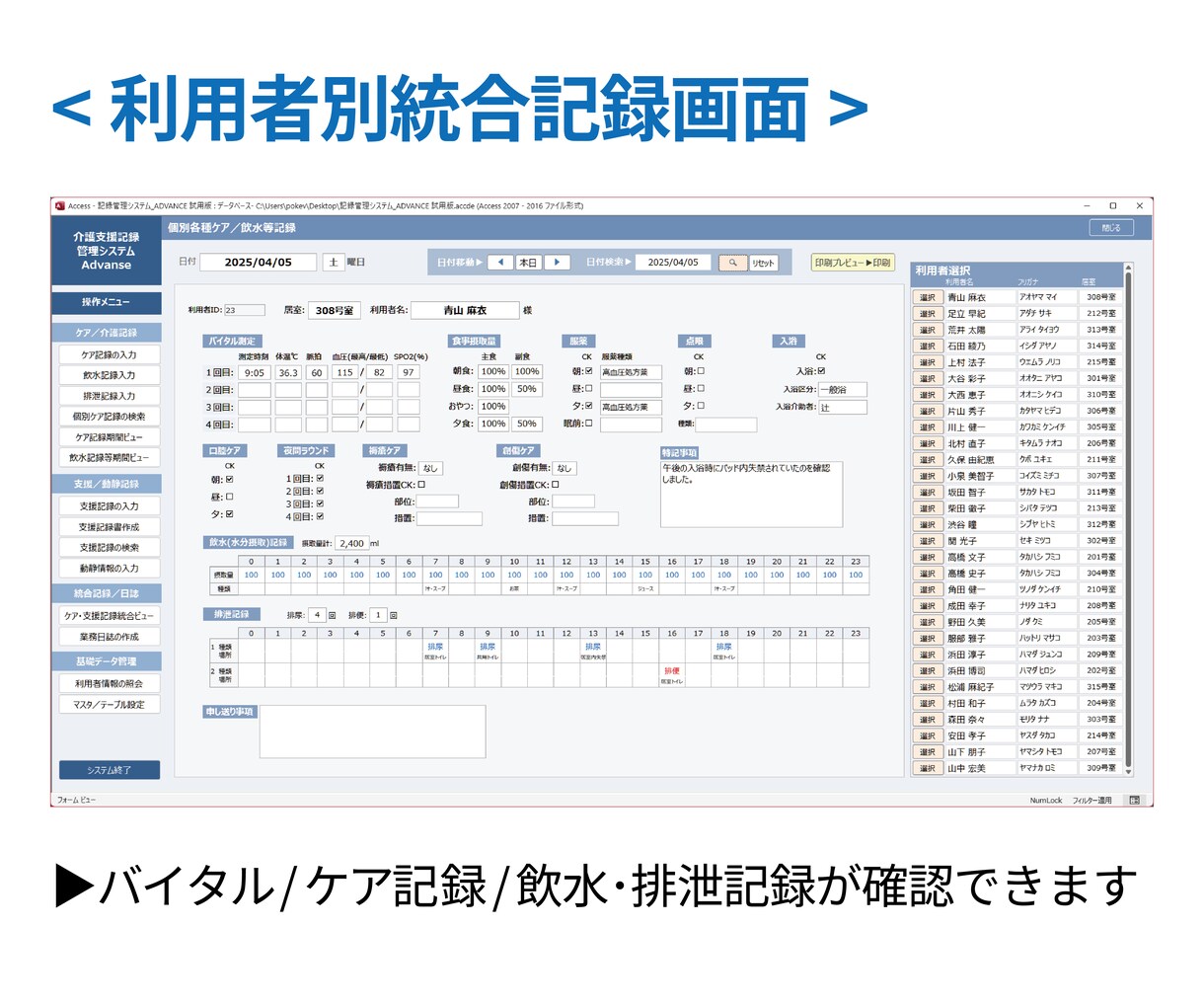Viewport: 1204px width, 1004px height.
Task: Toggle 点眼 朝 checkbox
Action: [701, 372]
